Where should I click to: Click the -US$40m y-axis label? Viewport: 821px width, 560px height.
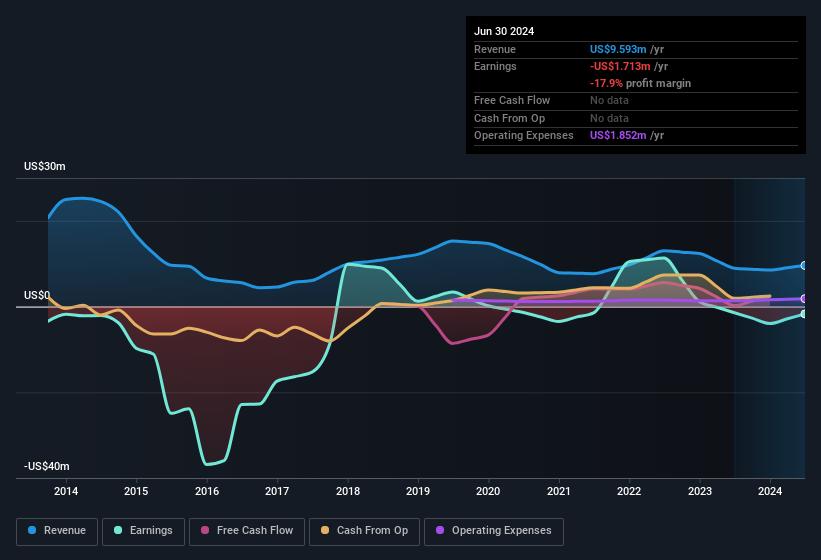click(x=47, y=466)
